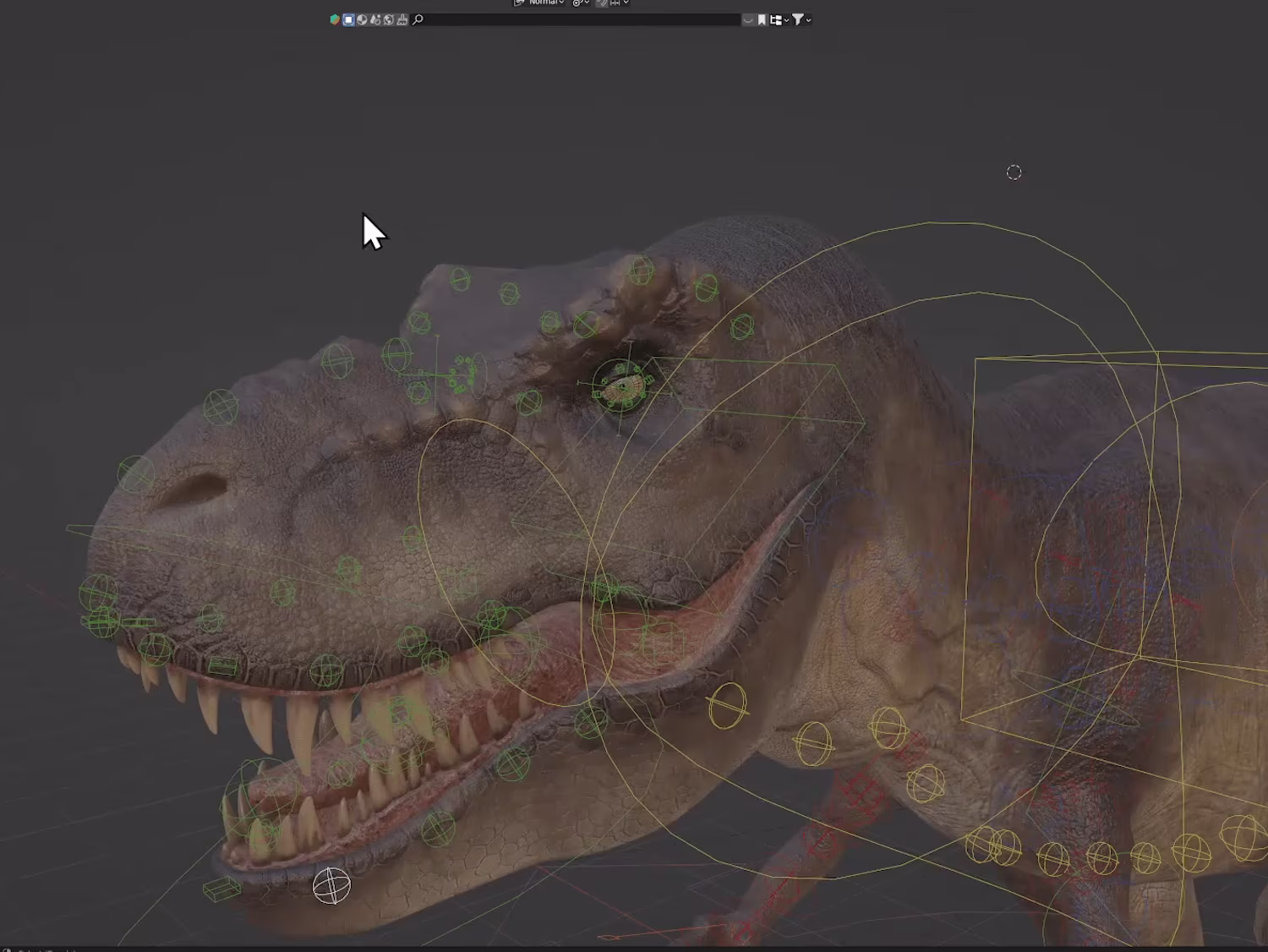Open the funnel filter dropdown

801,19
